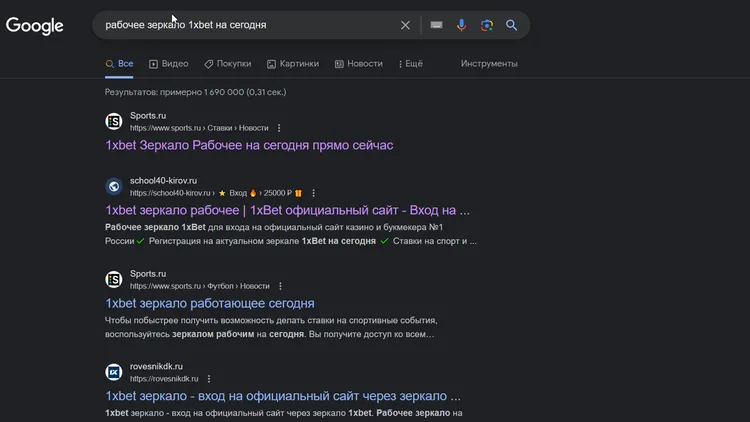Screen dimensions: 750x422
Task: Click school40-kirov.ru globe favicon
Action: pos(114,186)
